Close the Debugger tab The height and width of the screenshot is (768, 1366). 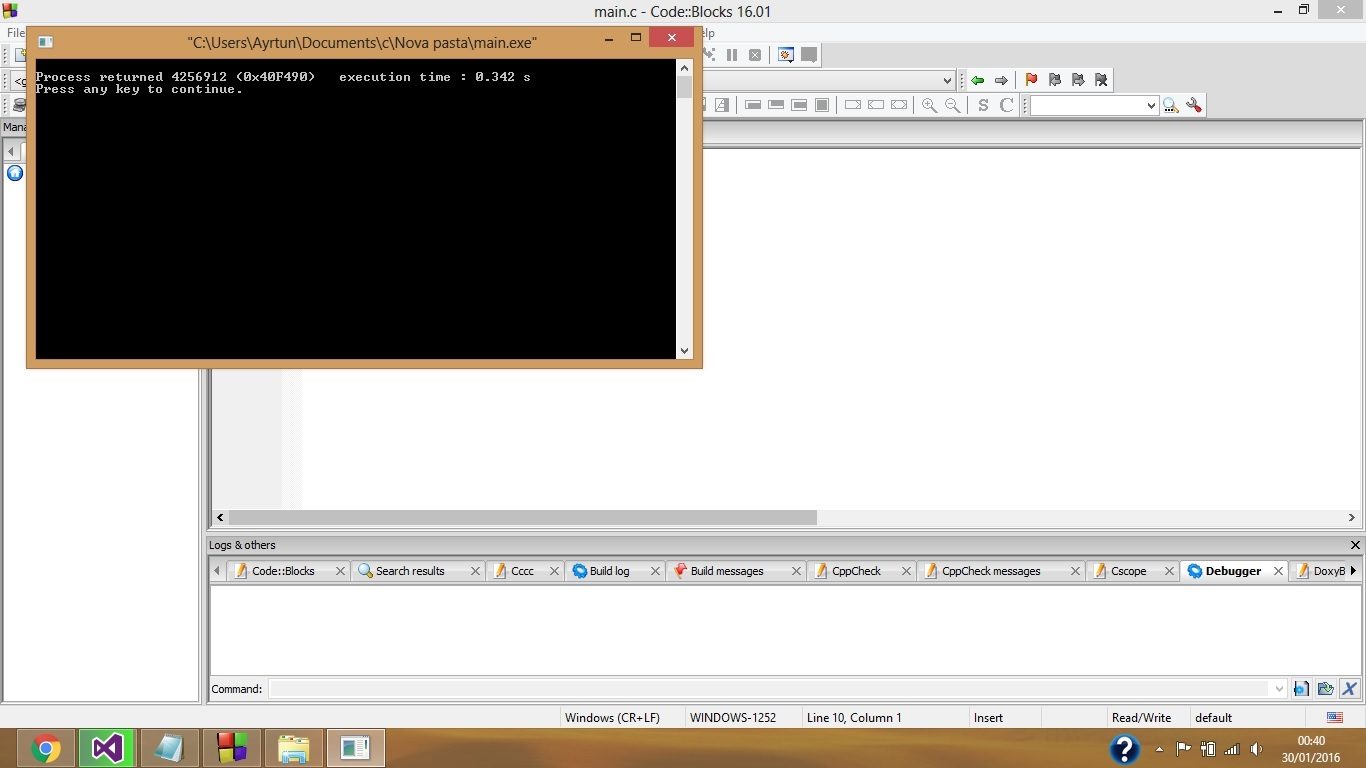1278,571
